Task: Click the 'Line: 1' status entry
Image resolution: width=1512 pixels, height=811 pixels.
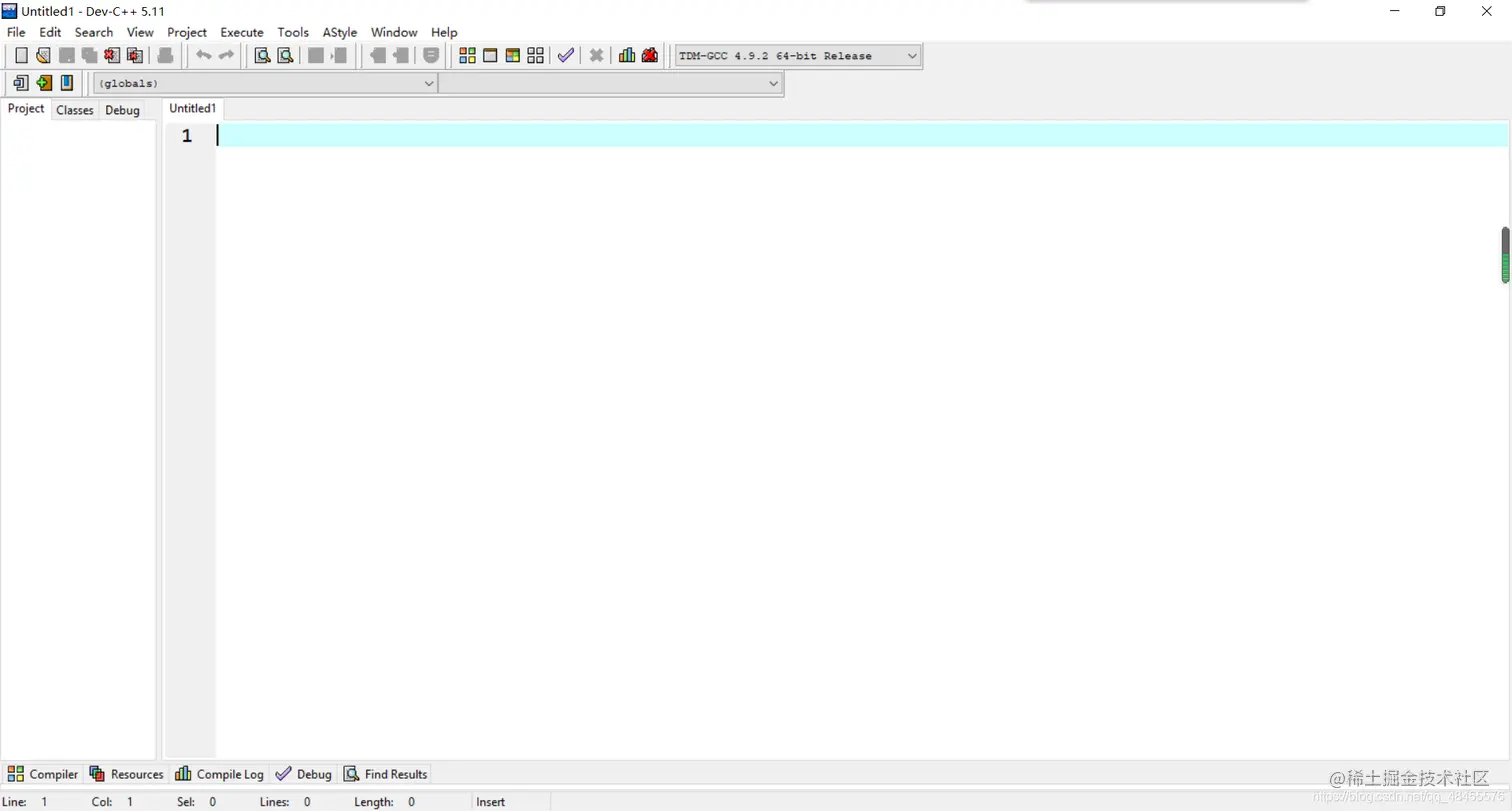Action: coord(25,802)
